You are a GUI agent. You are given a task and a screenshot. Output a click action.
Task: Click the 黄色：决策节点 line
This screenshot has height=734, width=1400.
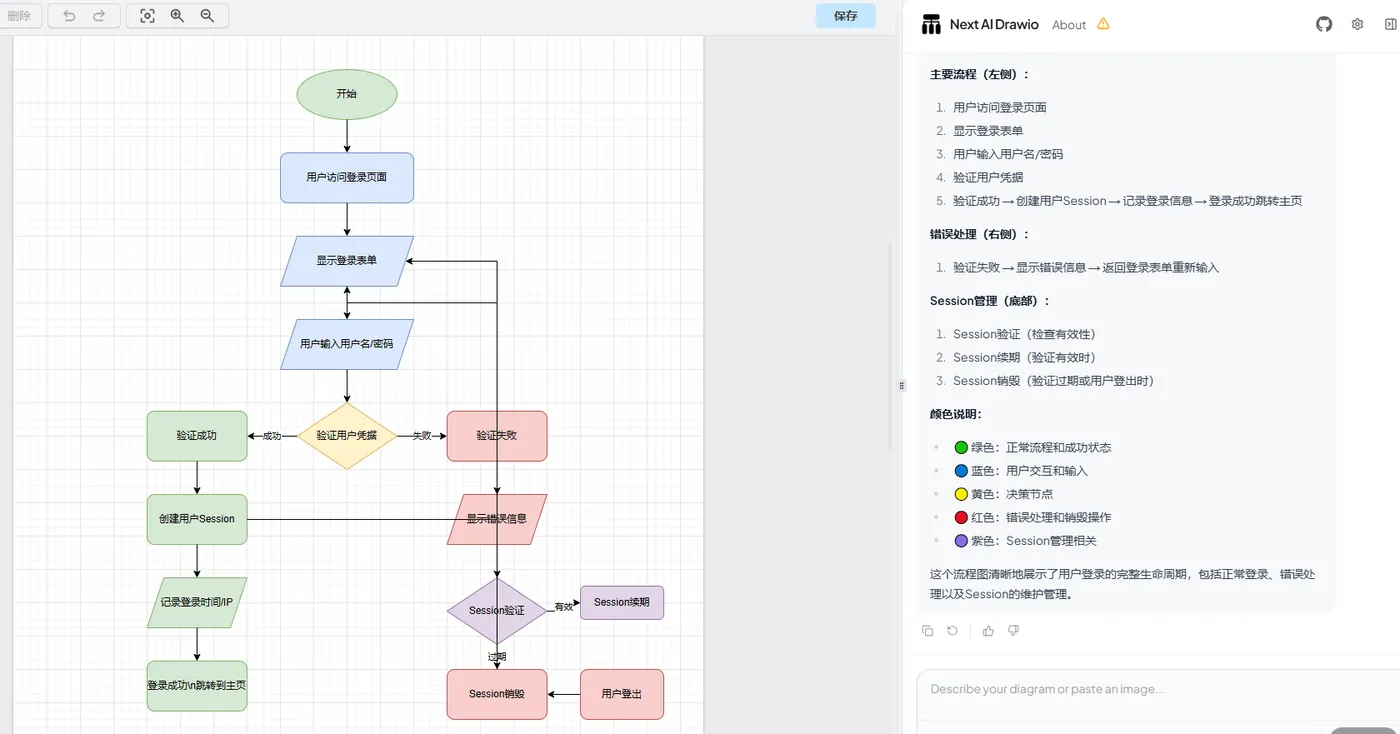click(1004, 494)
